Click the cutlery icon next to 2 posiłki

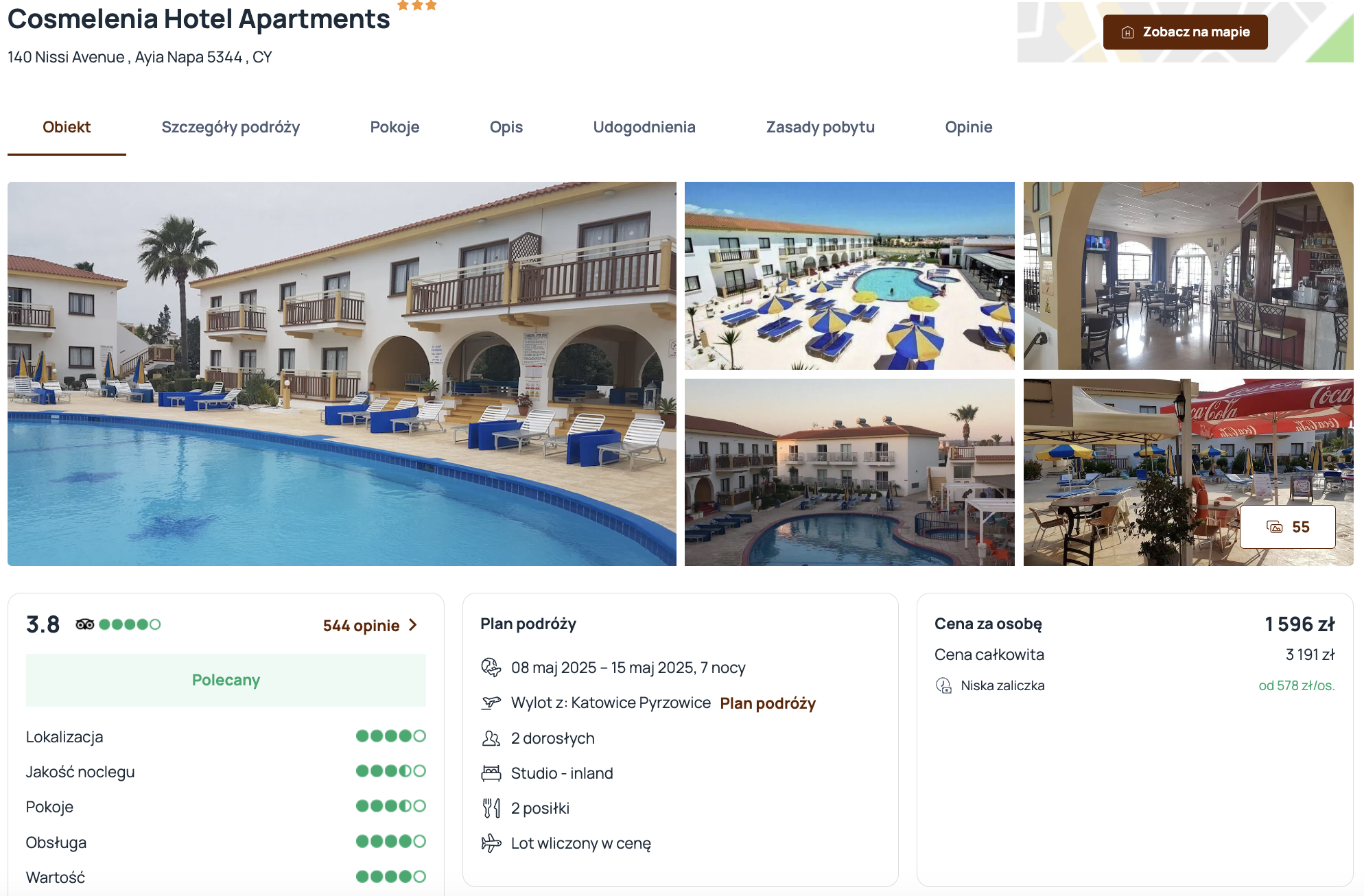click(491, 808)
